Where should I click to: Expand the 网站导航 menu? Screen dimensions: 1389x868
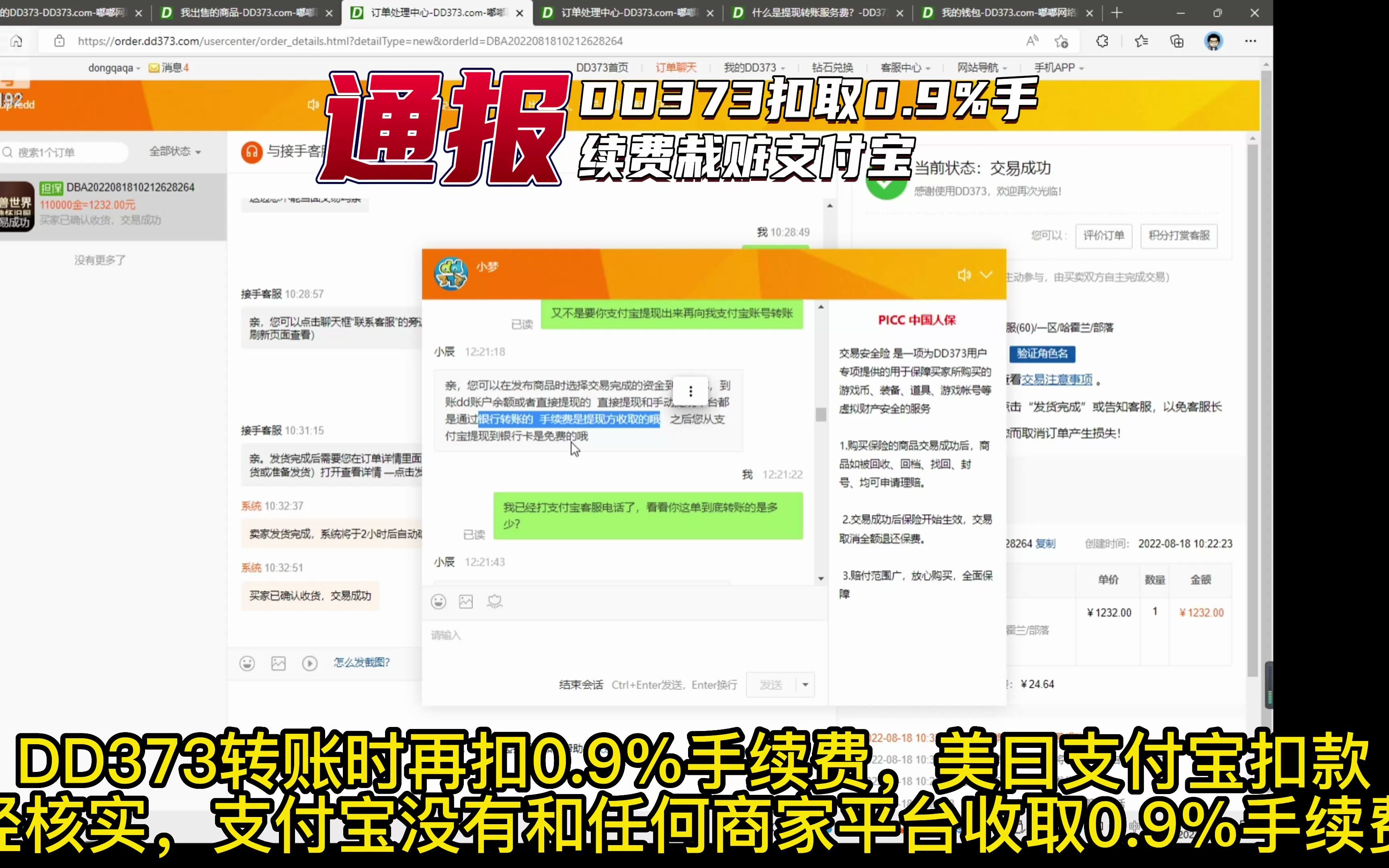coord(981,68)
